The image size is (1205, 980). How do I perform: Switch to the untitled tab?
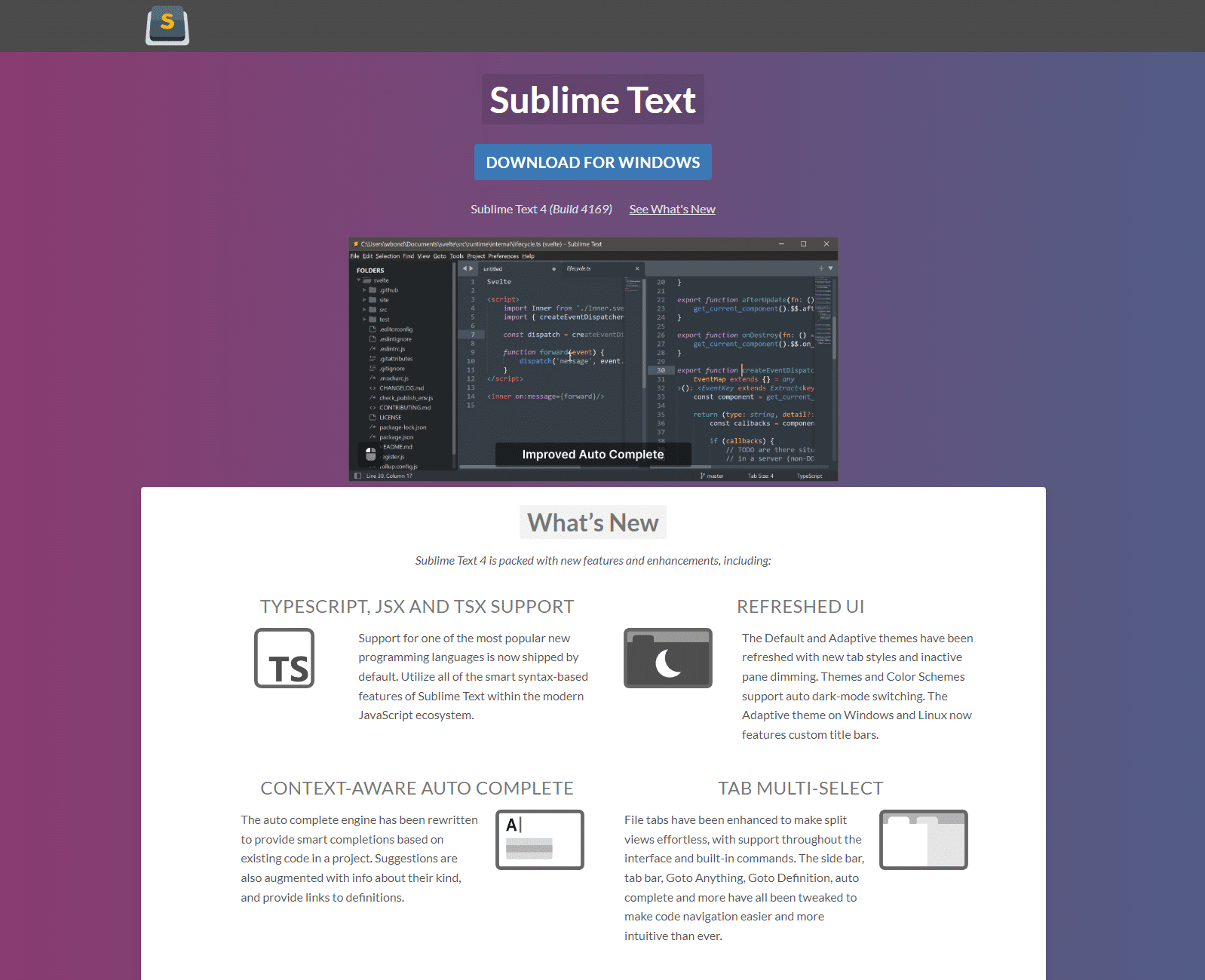pos(520,269)
